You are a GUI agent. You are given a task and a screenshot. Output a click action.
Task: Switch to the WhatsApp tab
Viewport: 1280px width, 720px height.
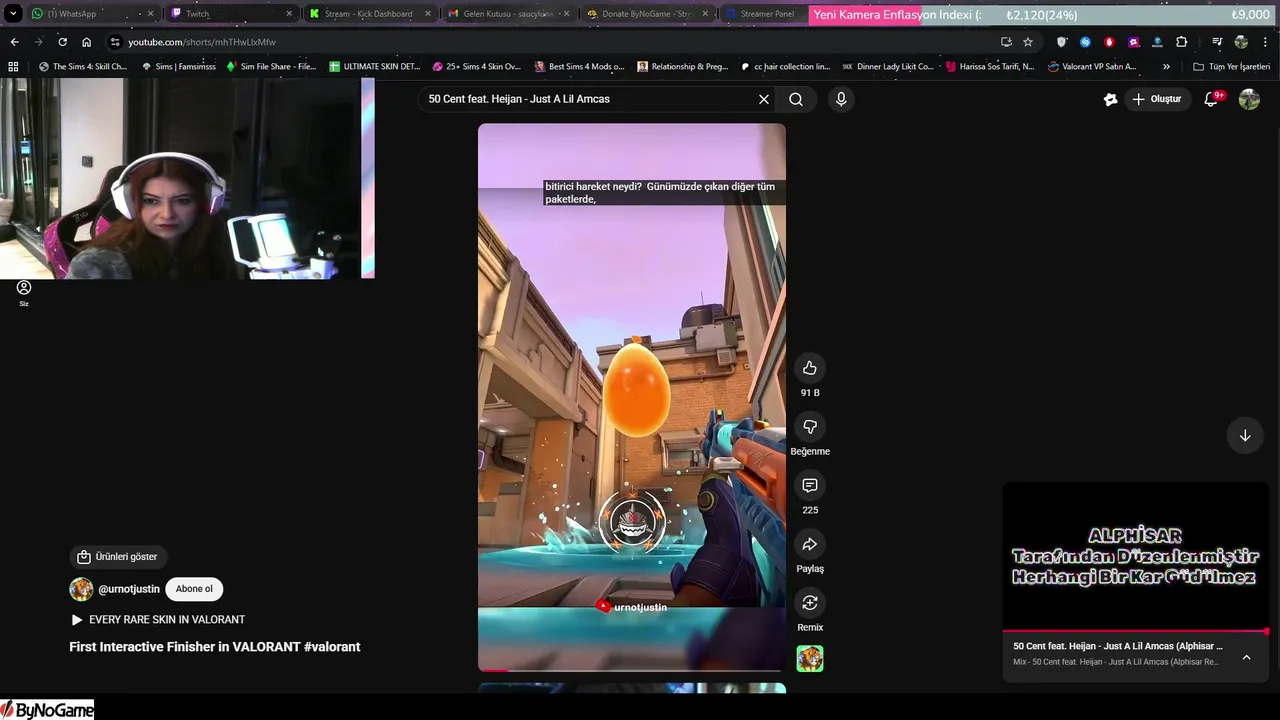click(x=91, y=14)
